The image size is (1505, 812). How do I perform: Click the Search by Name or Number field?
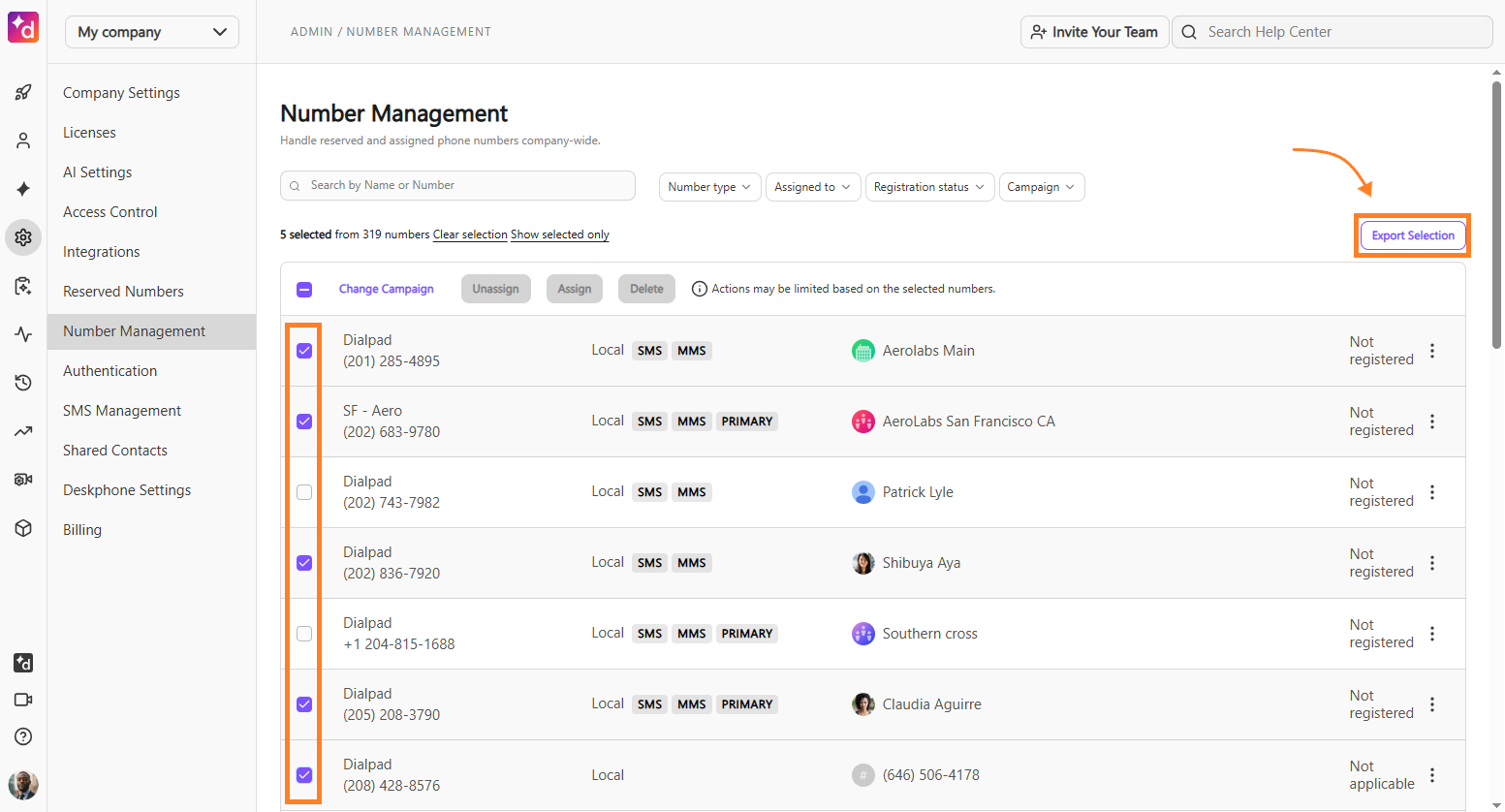pyautogui.click(x=457, y=185)
